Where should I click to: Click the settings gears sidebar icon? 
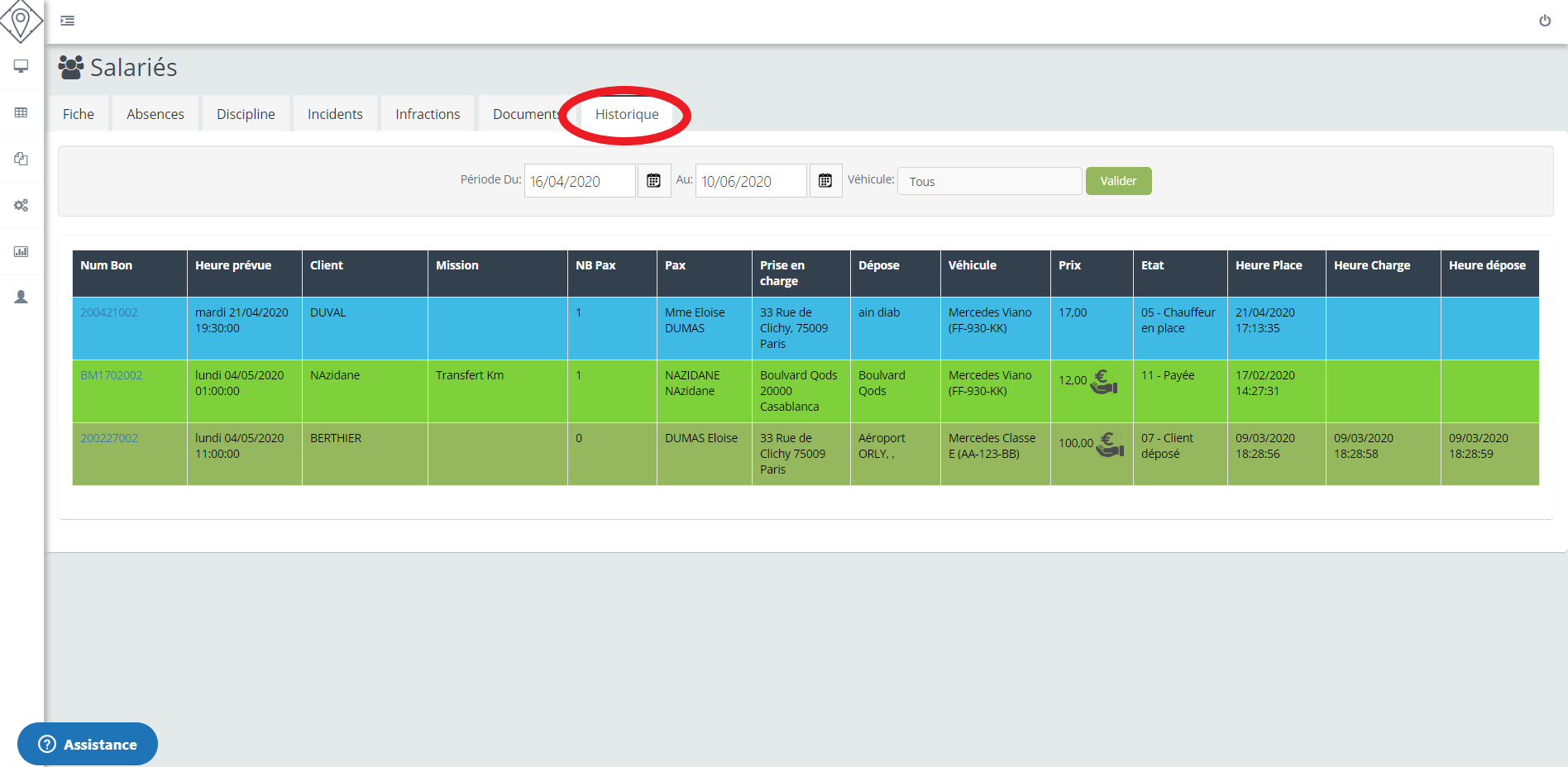pos(22,205)
